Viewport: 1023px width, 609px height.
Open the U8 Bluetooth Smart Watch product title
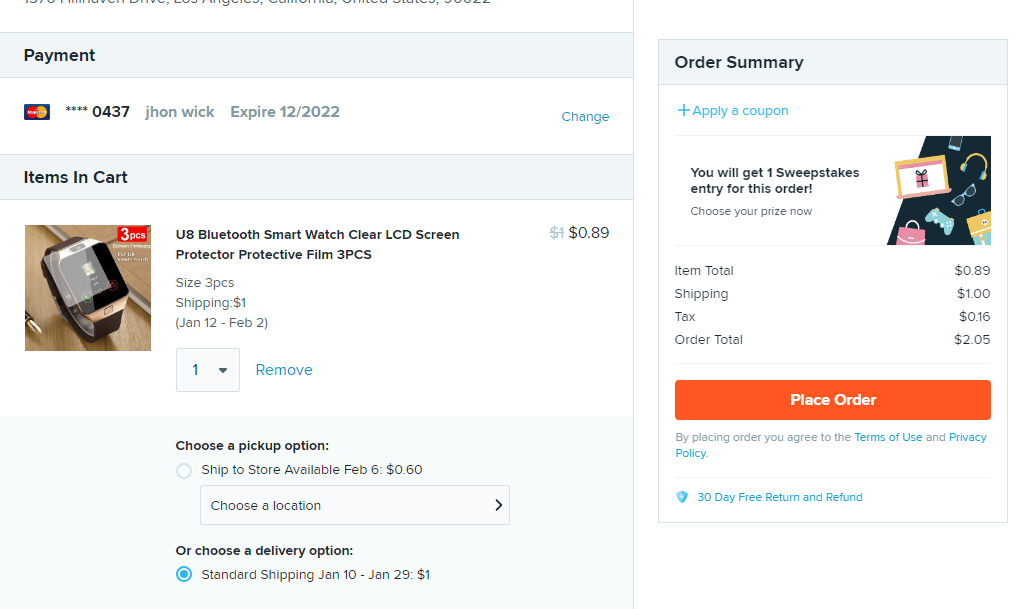[317, 244]
